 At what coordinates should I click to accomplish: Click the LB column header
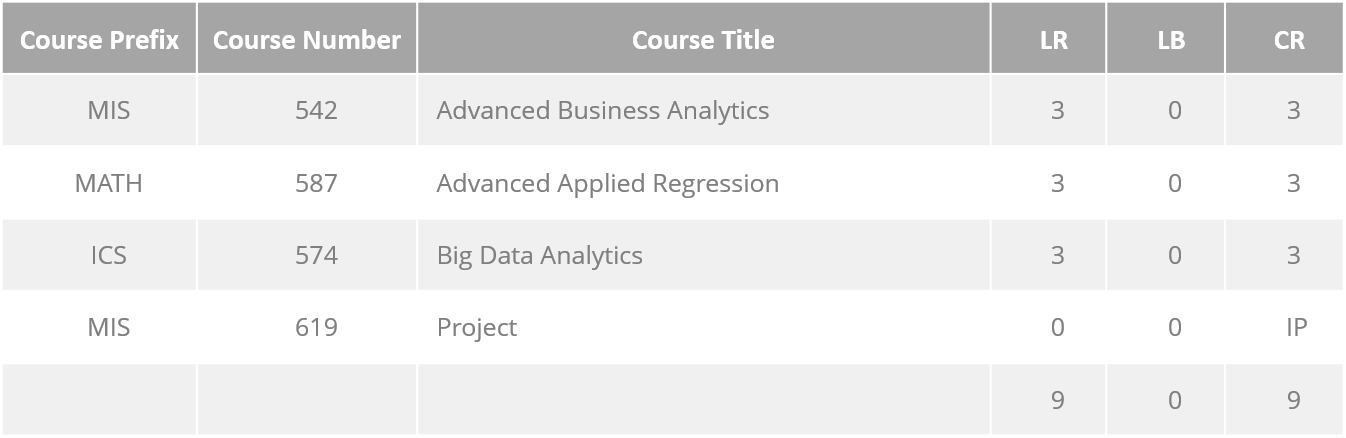[1171, 40]
